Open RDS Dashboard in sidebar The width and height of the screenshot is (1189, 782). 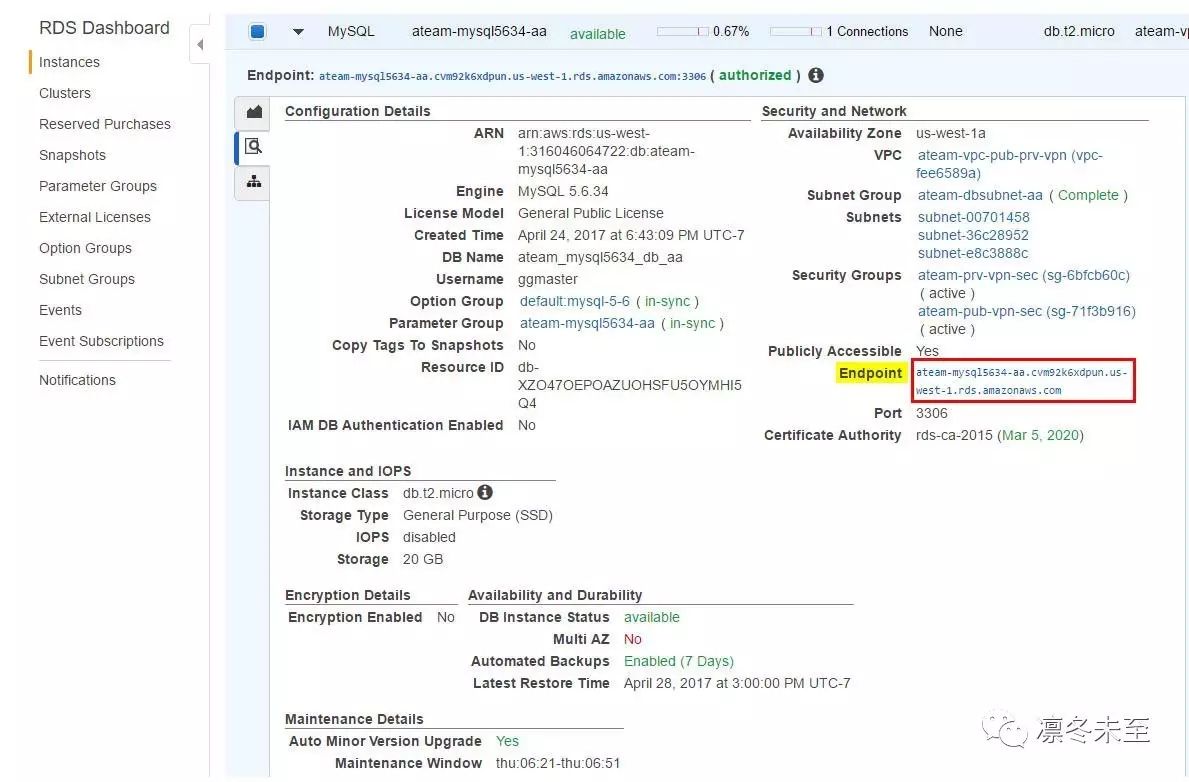[104, 28]
